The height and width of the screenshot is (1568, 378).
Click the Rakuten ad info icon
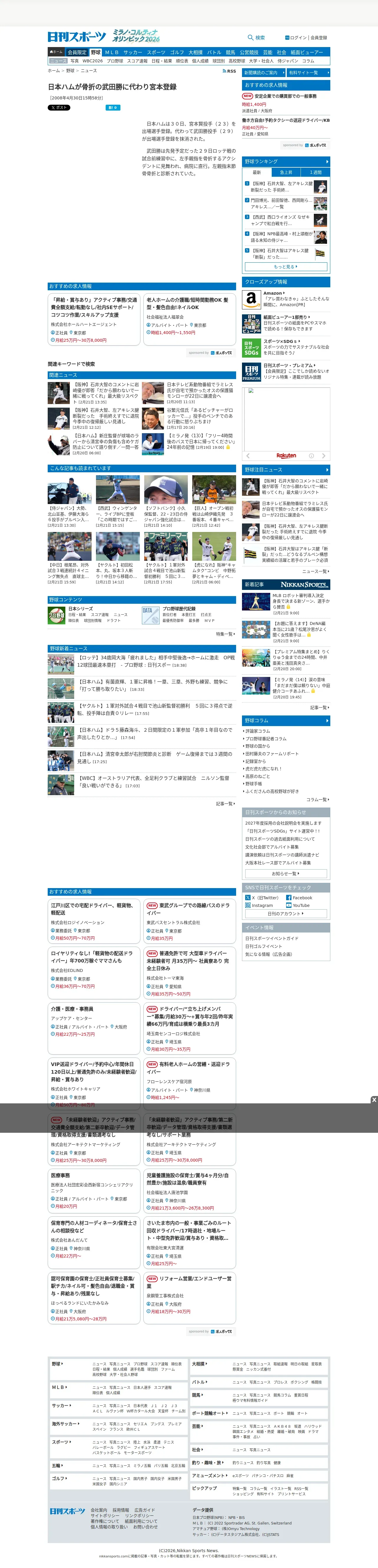click(311, 455)
